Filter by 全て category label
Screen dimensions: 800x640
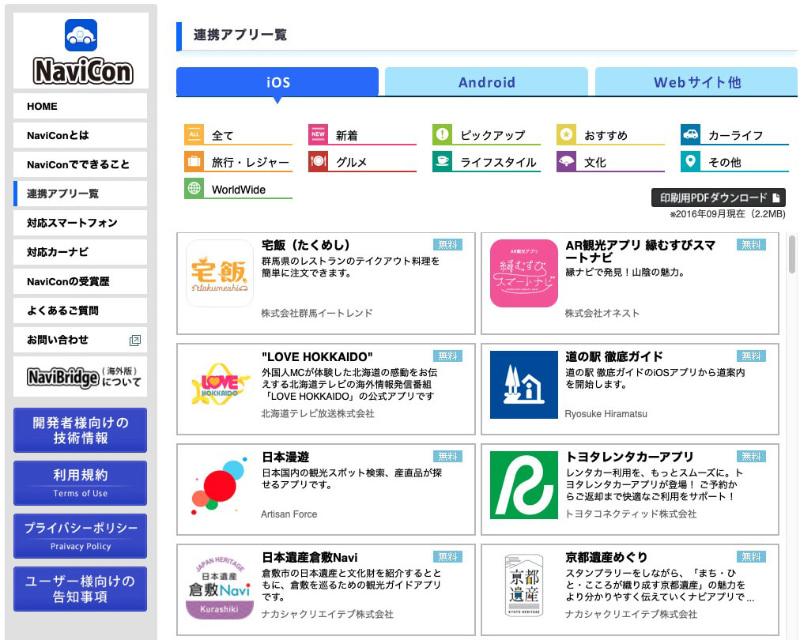pos(222,136)
